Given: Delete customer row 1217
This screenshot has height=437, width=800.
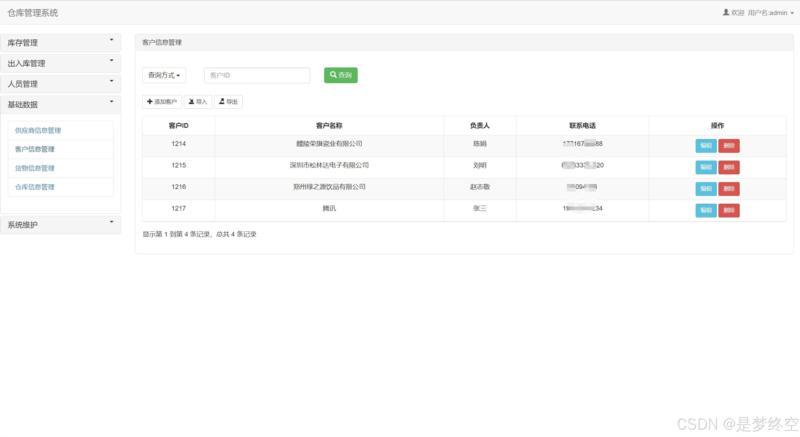Looking at the screenshot, I should [729, 210].
